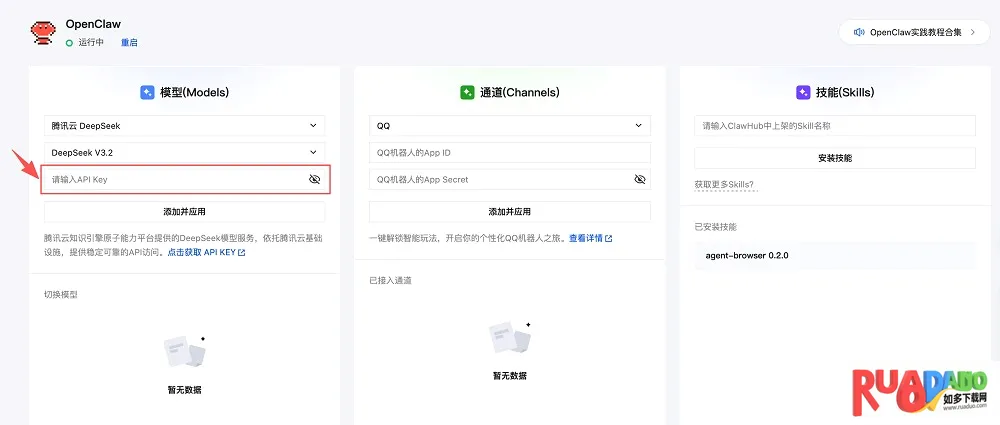Click the chevron arrow in tutorial button
The height and width of the screenshot is (425, 1000).
click(973, 32)
